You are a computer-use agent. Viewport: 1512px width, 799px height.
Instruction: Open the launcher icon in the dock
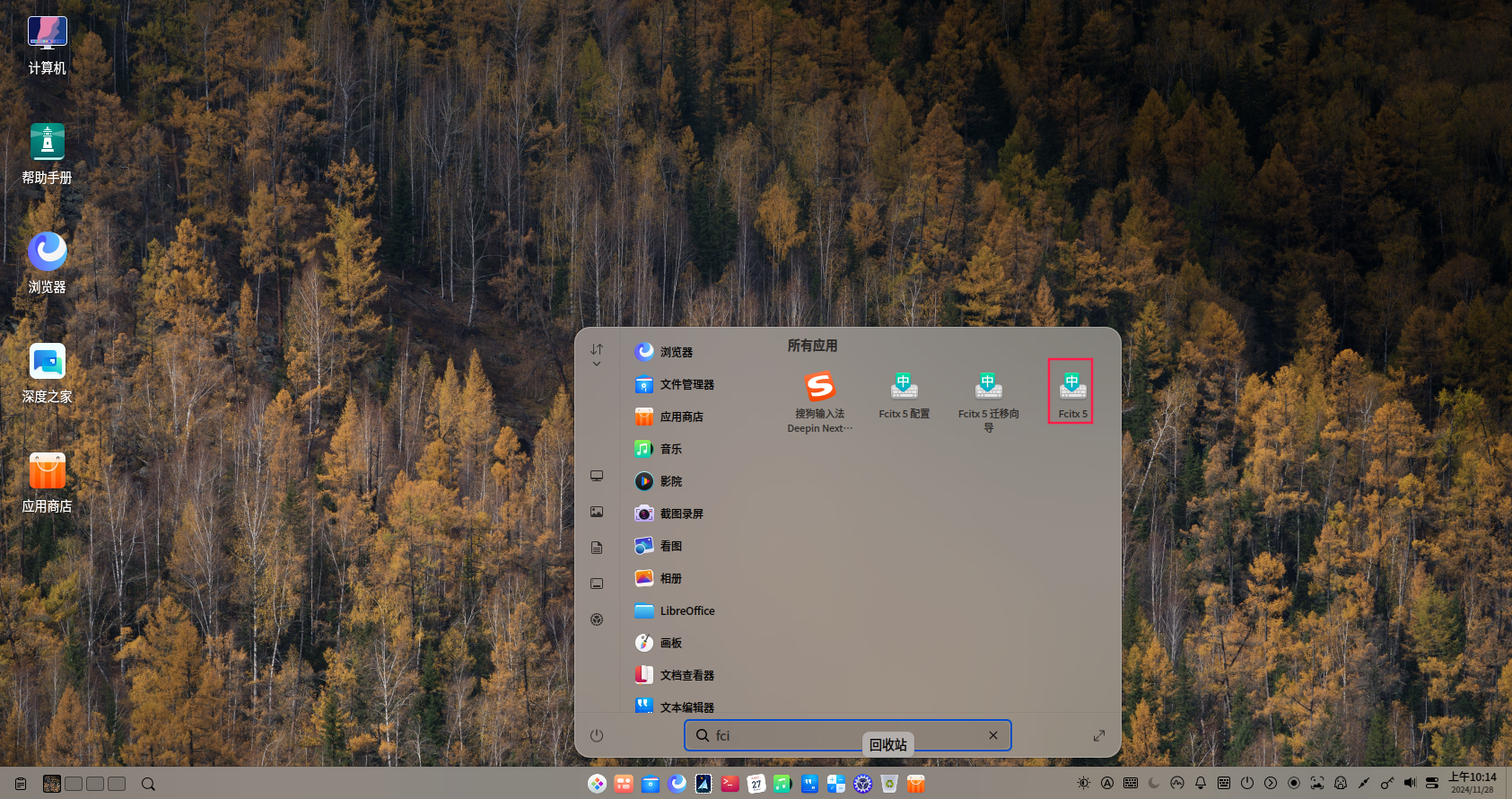click(597, 784)
